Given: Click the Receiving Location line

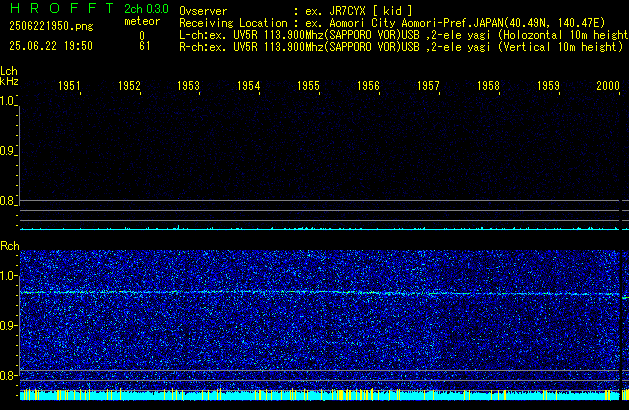Looking at the screenshot, I should [x=392, y=23].
